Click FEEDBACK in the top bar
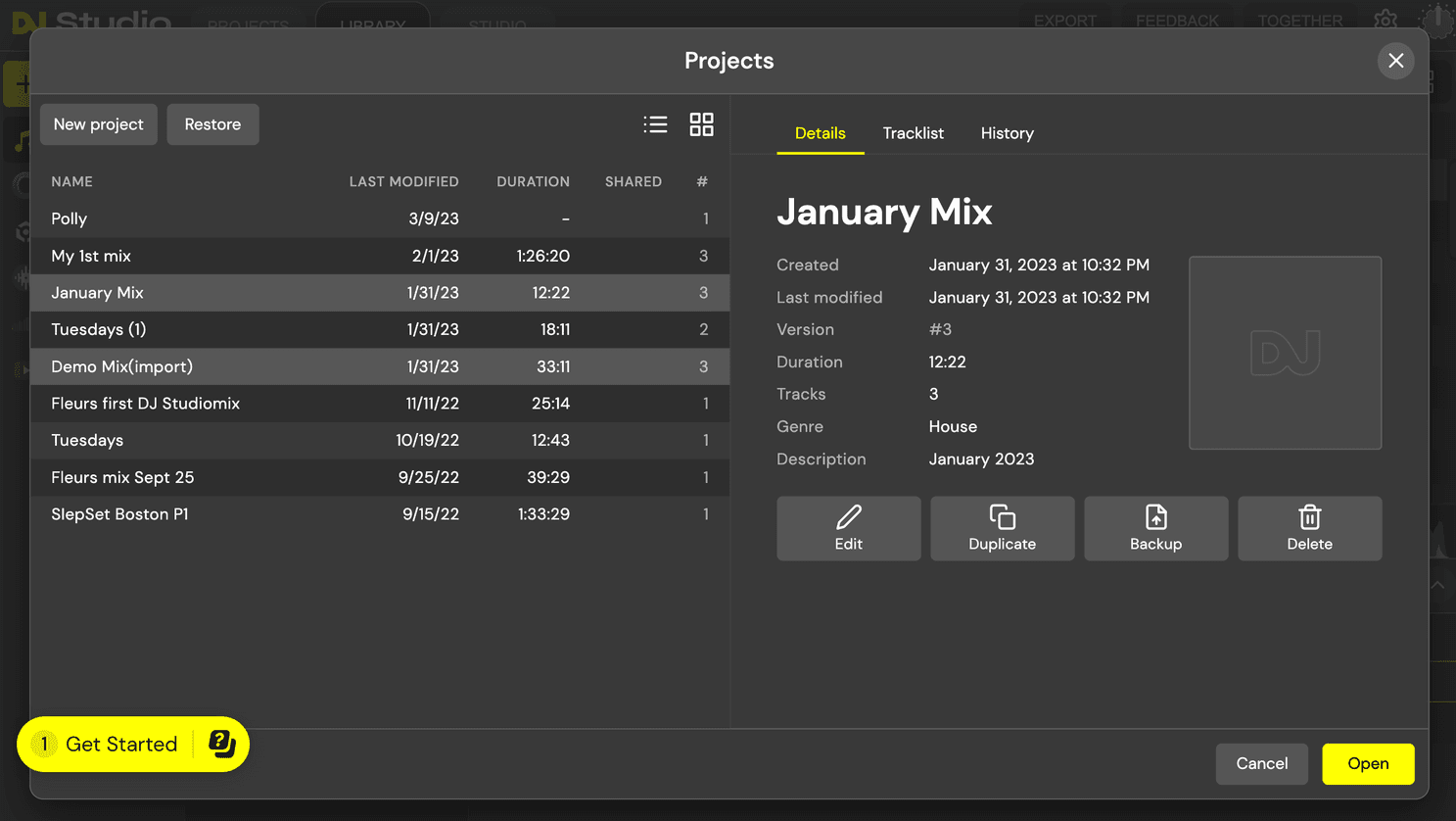The image size is (1456, 821). (x=1177, y=21)
